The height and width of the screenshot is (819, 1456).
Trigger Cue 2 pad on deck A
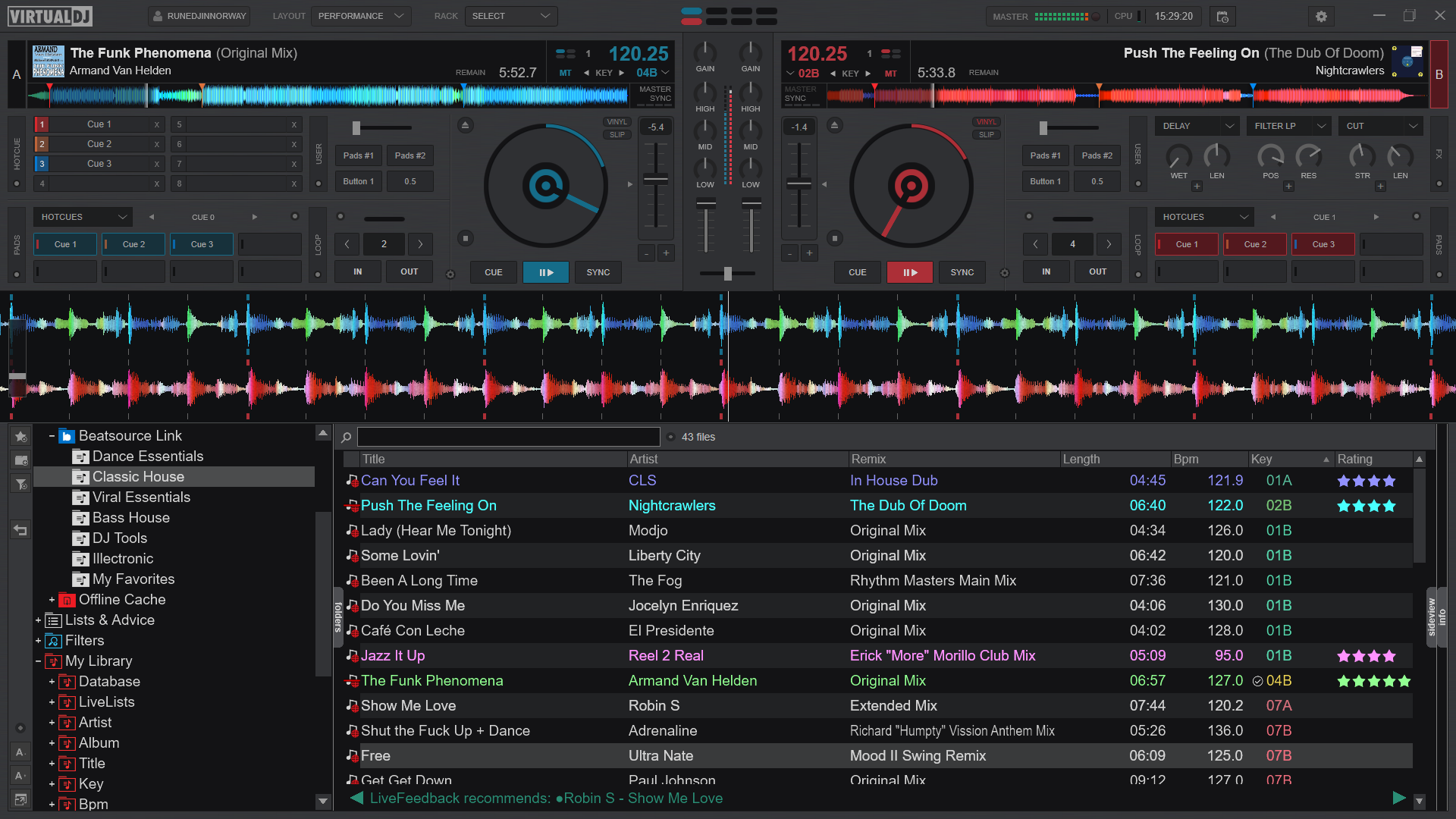pos(133,244)
